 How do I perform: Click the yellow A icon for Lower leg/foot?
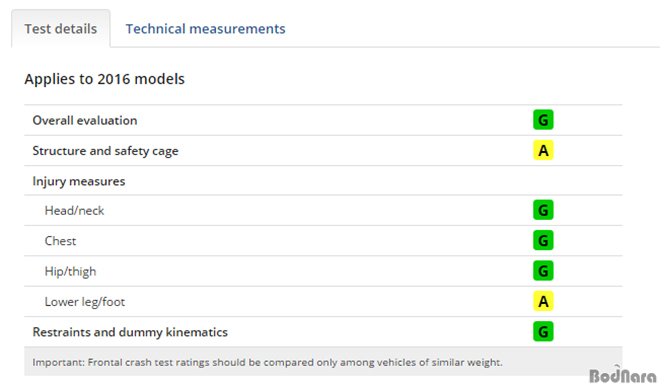coord(543,301)
